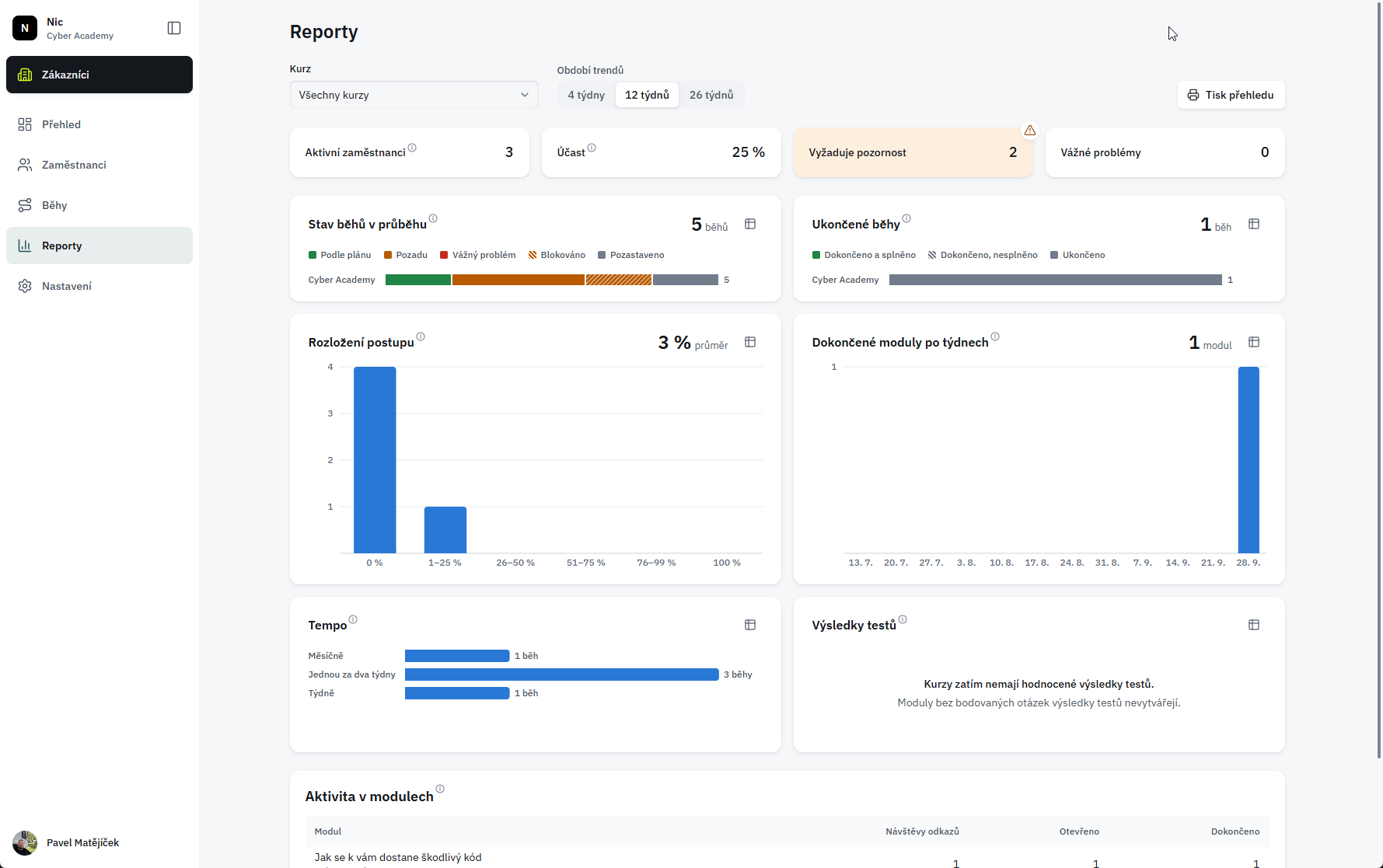Open table view for Ukončené běhy
Image resolution: width=1383 pixels, height=868 pixels.
pyautogui.click(x=1254, y=224)
